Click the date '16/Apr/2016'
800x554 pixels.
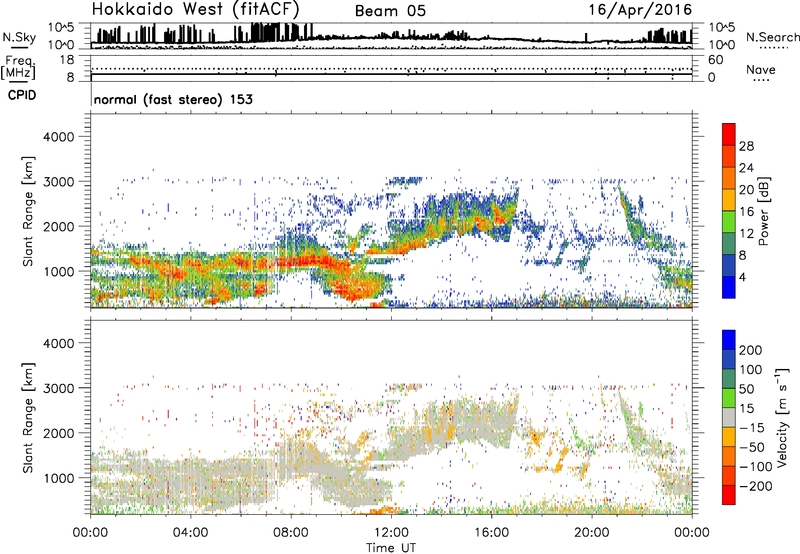click(x=640, y=10)
